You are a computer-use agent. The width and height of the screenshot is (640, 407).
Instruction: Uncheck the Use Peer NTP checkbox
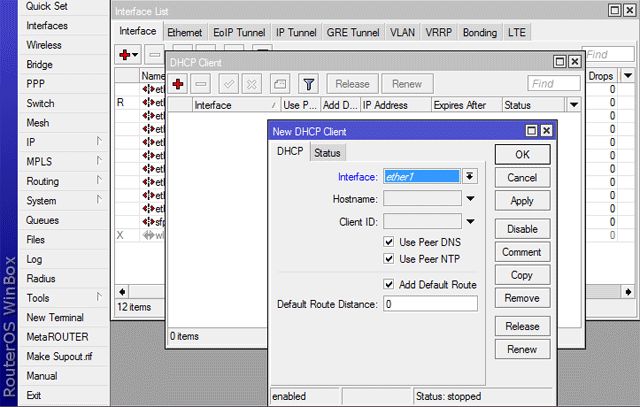[390, 259]
